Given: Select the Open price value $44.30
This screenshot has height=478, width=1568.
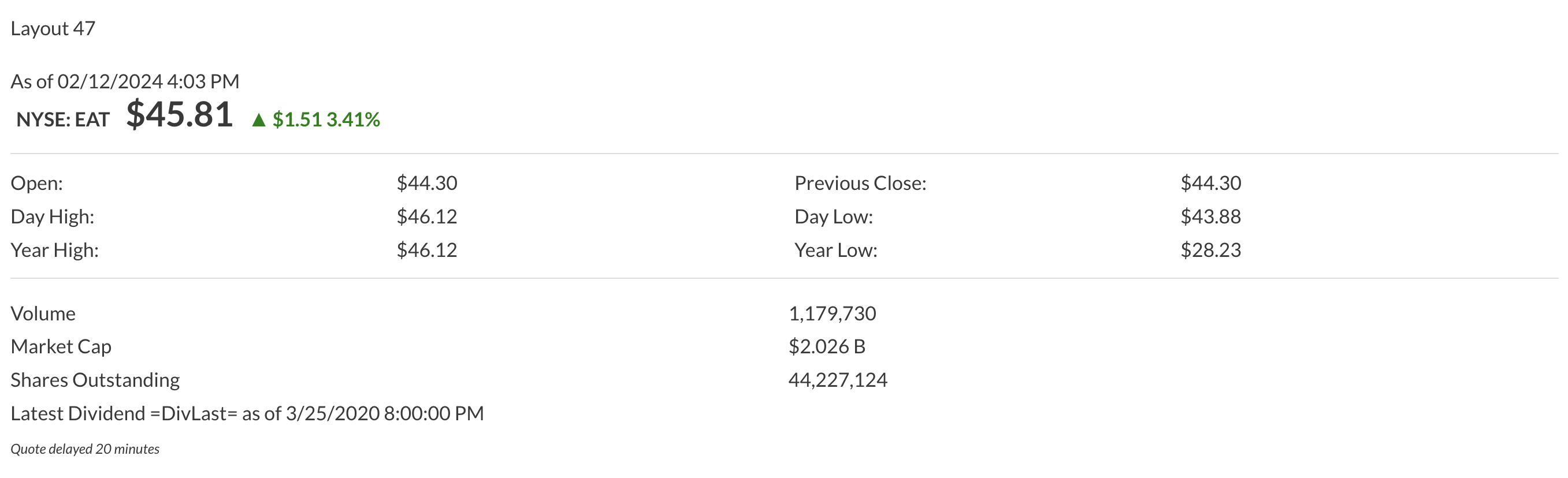Looking at the screenshot, I should pos(427,183).
